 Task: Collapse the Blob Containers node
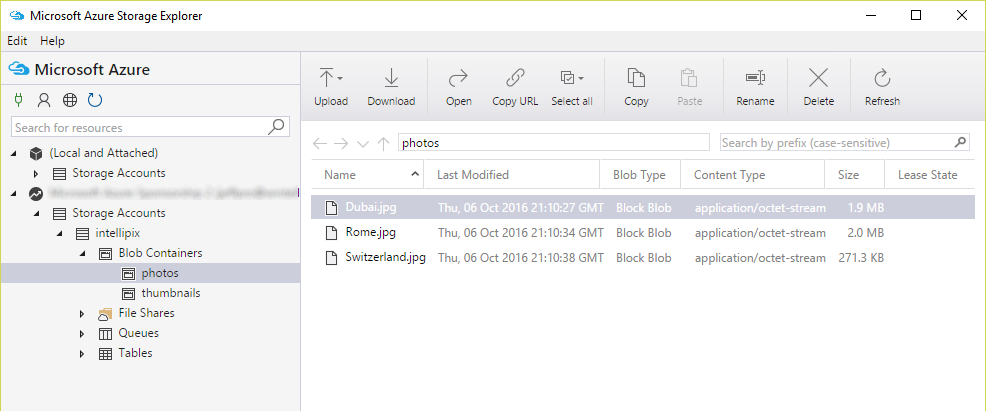tap(82, 254)
